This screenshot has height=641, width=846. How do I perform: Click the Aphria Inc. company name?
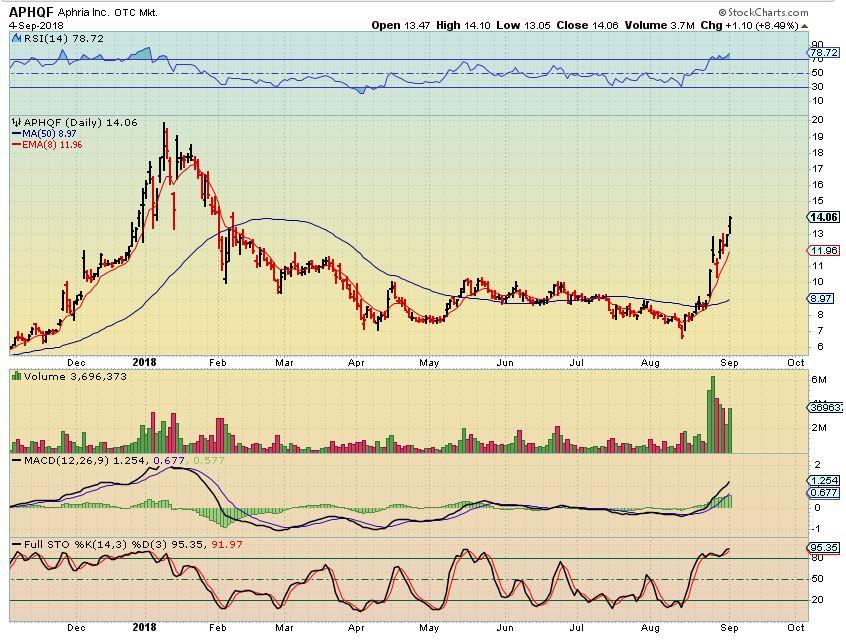pos(83,12)
